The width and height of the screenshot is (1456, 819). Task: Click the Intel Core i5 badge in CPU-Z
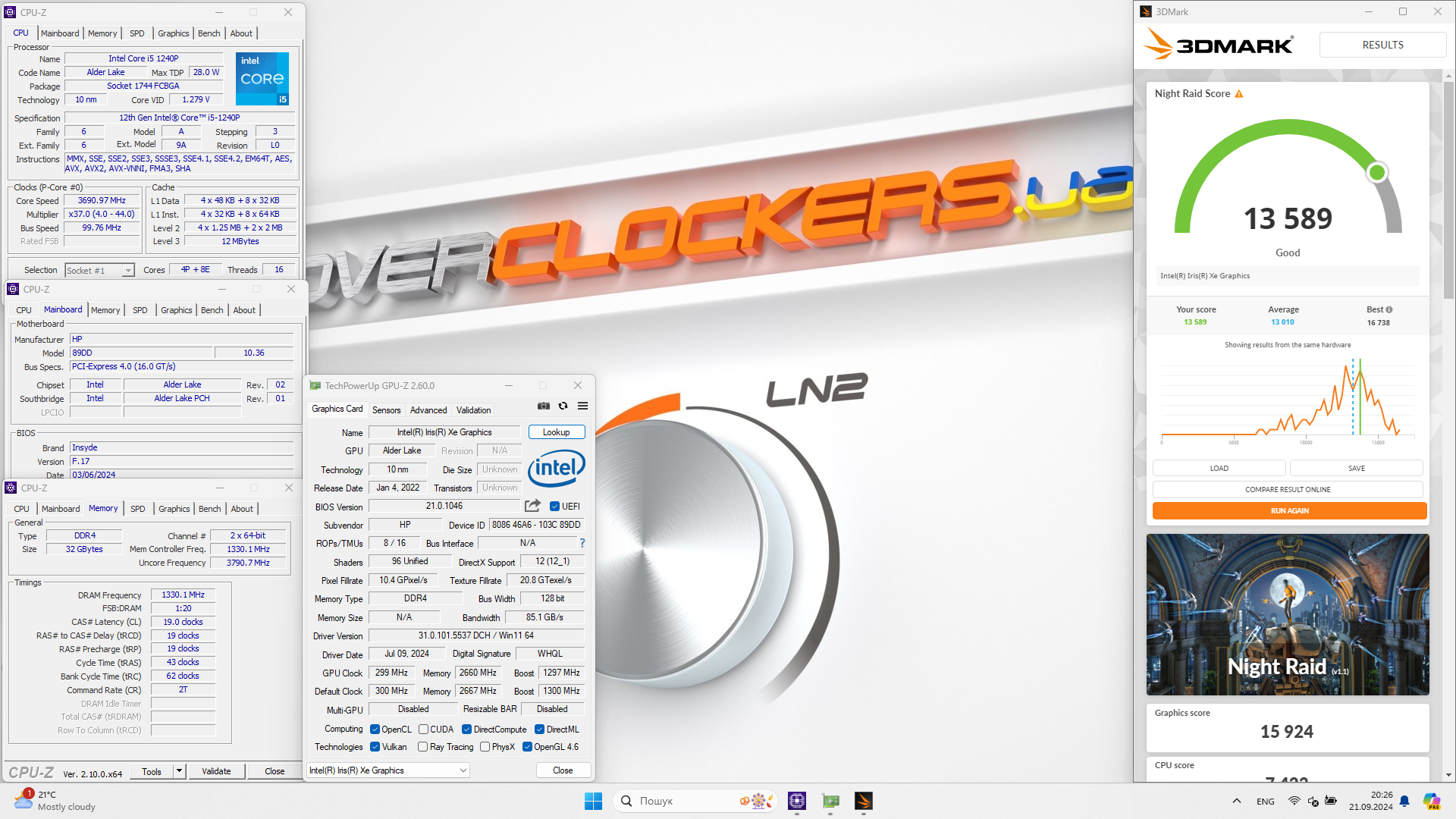262,79
